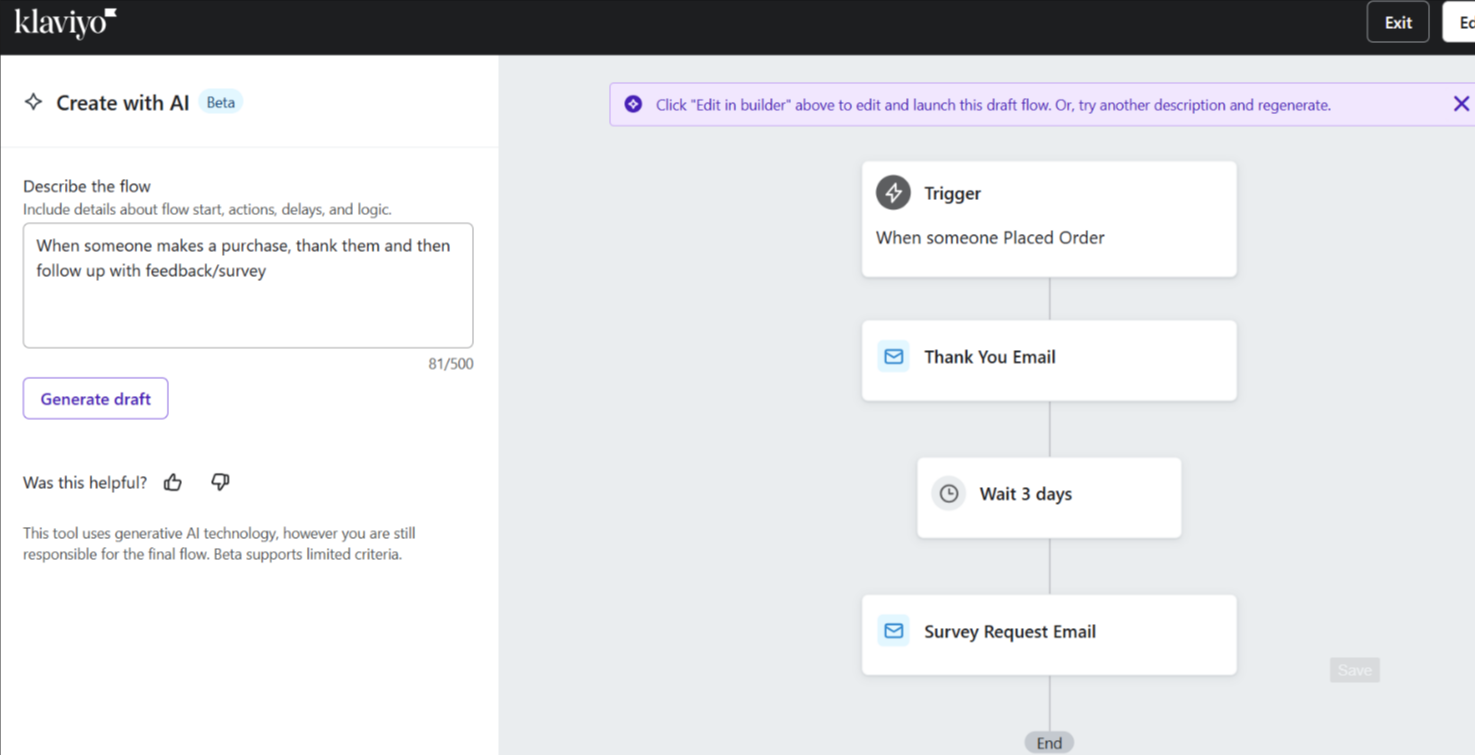The height and width of the screenshot is (755, 1475).
Task: Click the Save button on the canvas
Action: tap(1354, 669)
